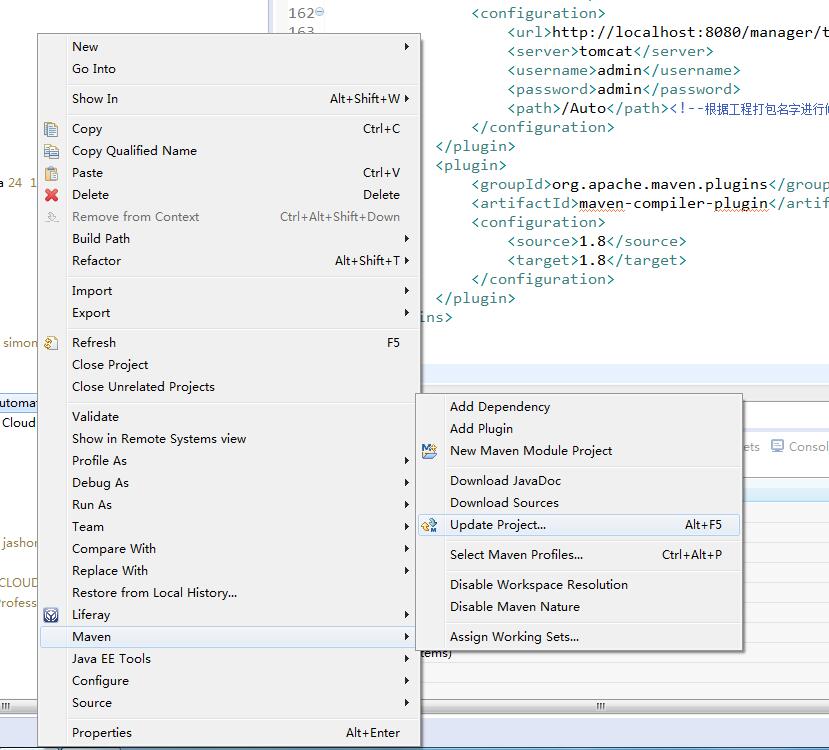Expand the Compare With submenu arrow
This screenshot has height=750, width=829.
point(407,548)
